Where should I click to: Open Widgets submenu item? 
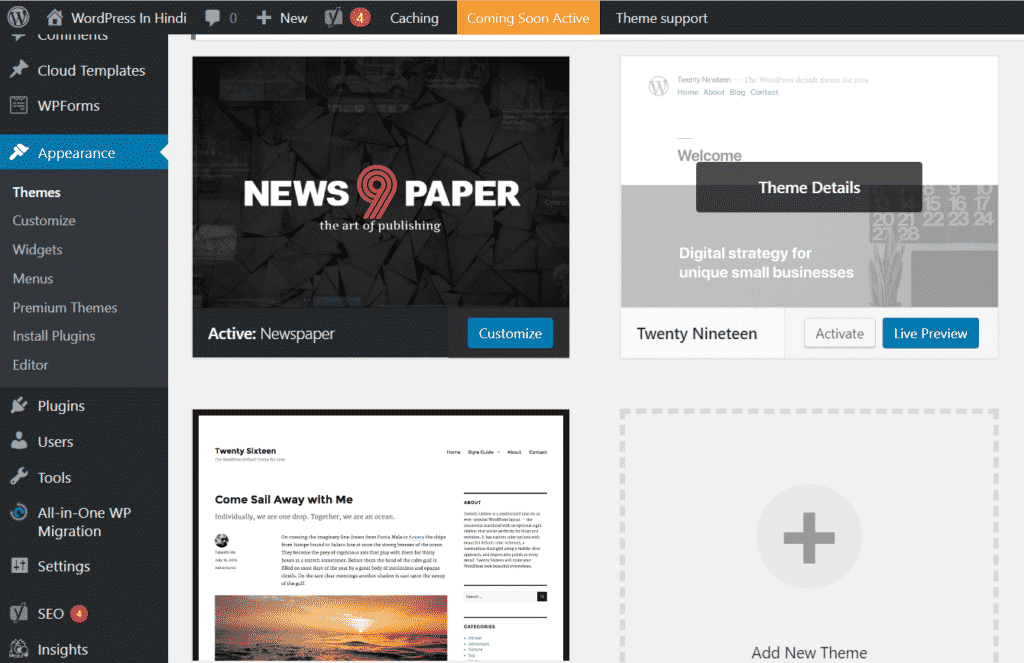tap(37, 250)
